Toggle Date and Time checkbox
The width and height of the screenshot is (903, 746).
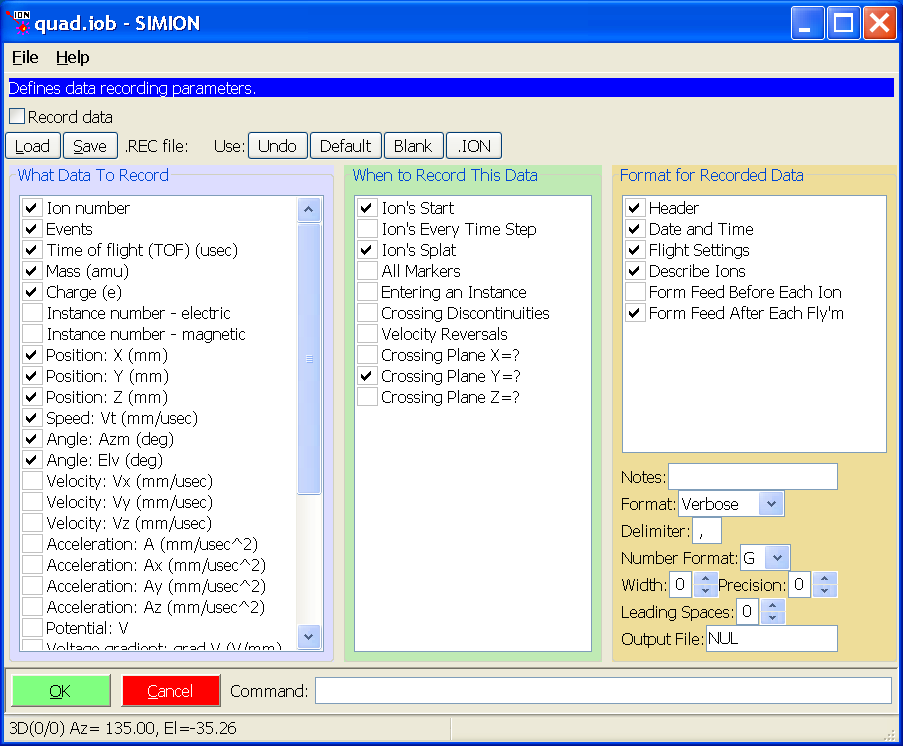tap(635, 229)
